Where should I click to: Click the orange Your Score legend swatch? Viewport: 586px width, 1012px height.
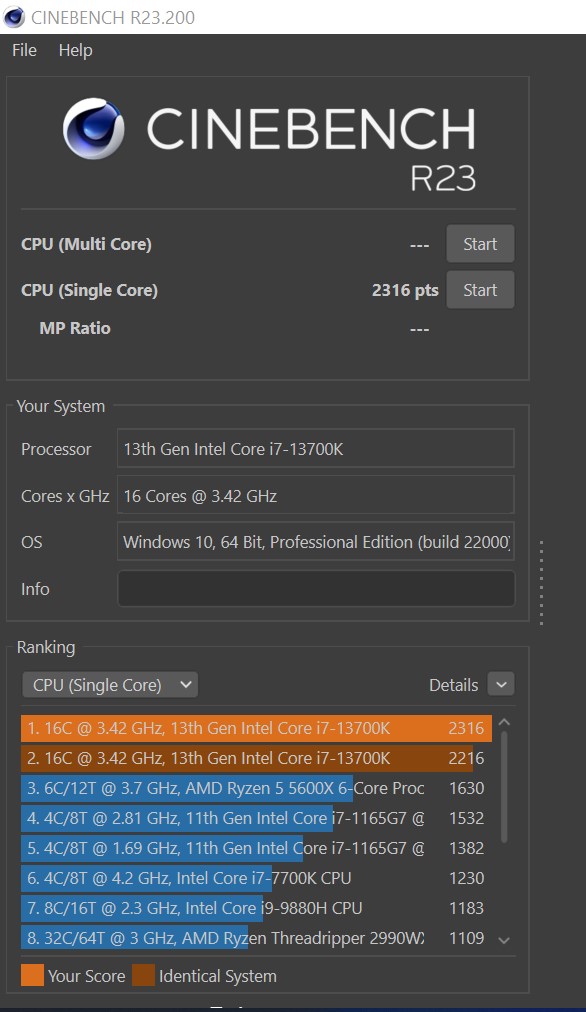click(x=32, y=975)
